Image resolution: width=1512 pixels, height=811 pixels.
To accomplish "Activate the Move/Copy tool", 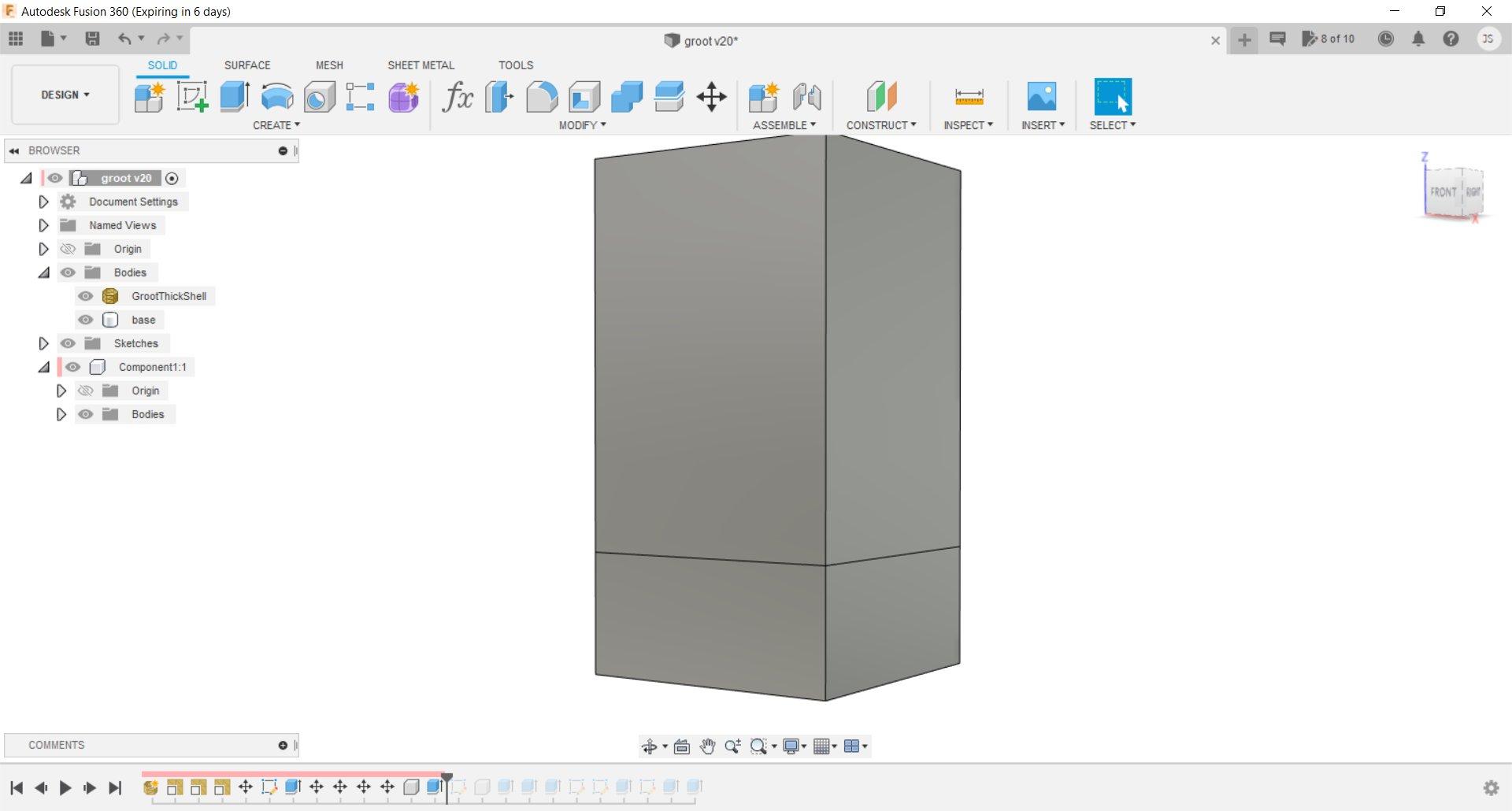I will (x=711, y=97).
